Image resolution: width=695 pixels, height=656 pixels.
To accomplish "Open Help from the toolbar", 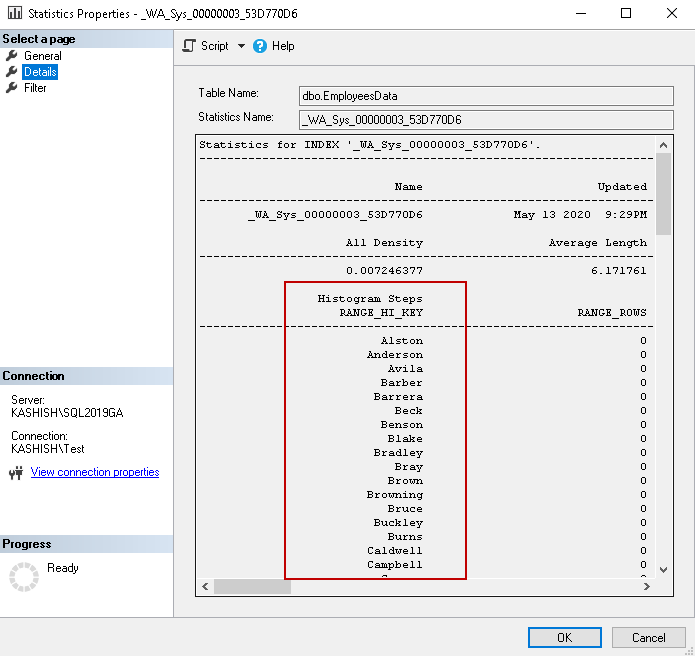I will (x=283, y=46).
